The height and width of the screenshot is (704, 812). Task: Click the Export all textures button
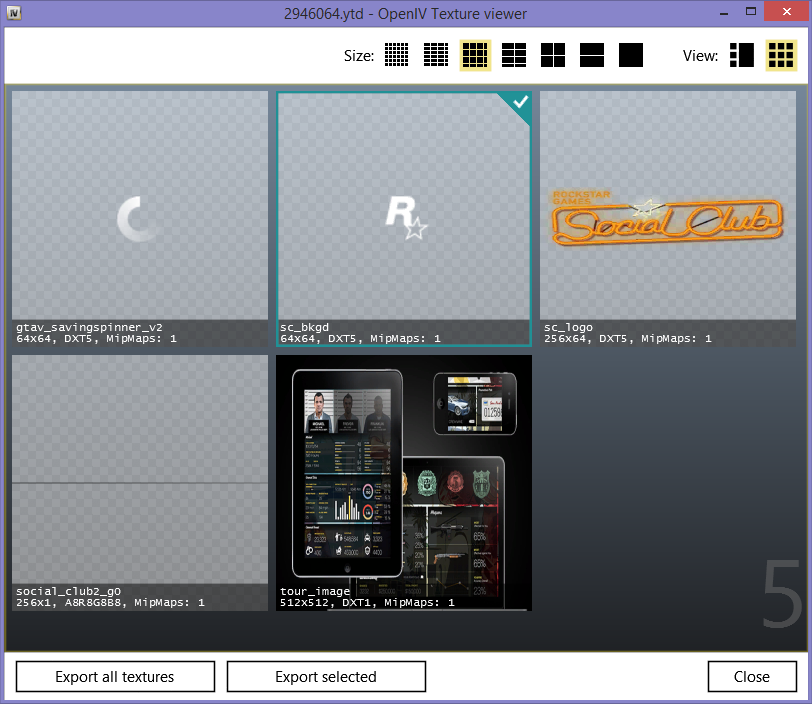point(115,677)
